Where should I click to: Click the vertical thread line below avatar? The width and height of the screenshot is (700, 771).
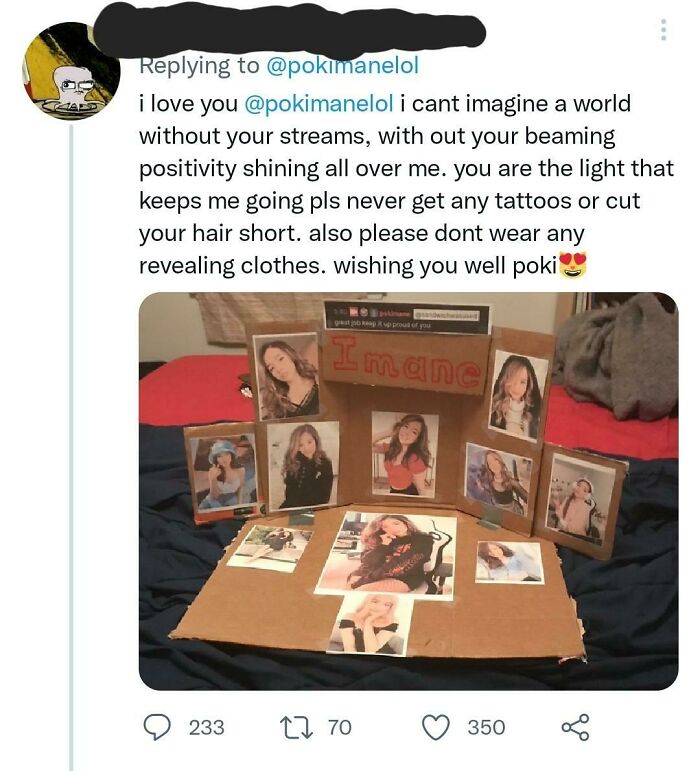click(71, 450)
